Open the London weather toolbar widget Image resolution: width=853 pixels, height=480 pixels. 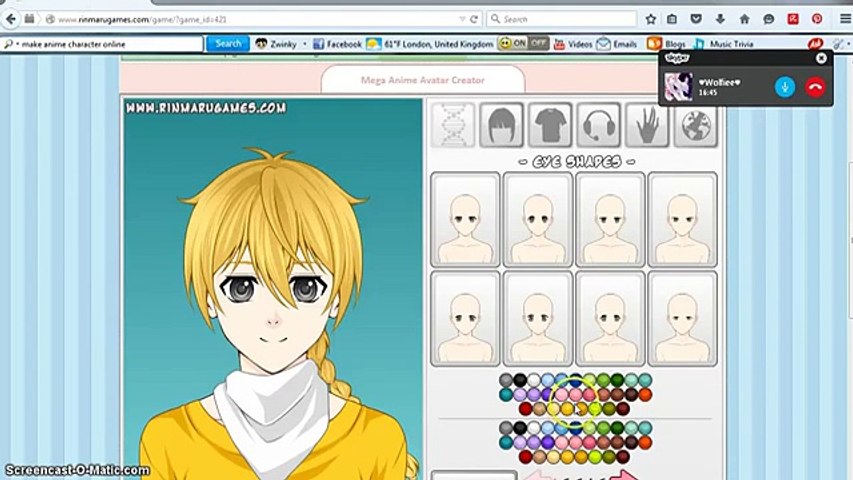[430, 44]
